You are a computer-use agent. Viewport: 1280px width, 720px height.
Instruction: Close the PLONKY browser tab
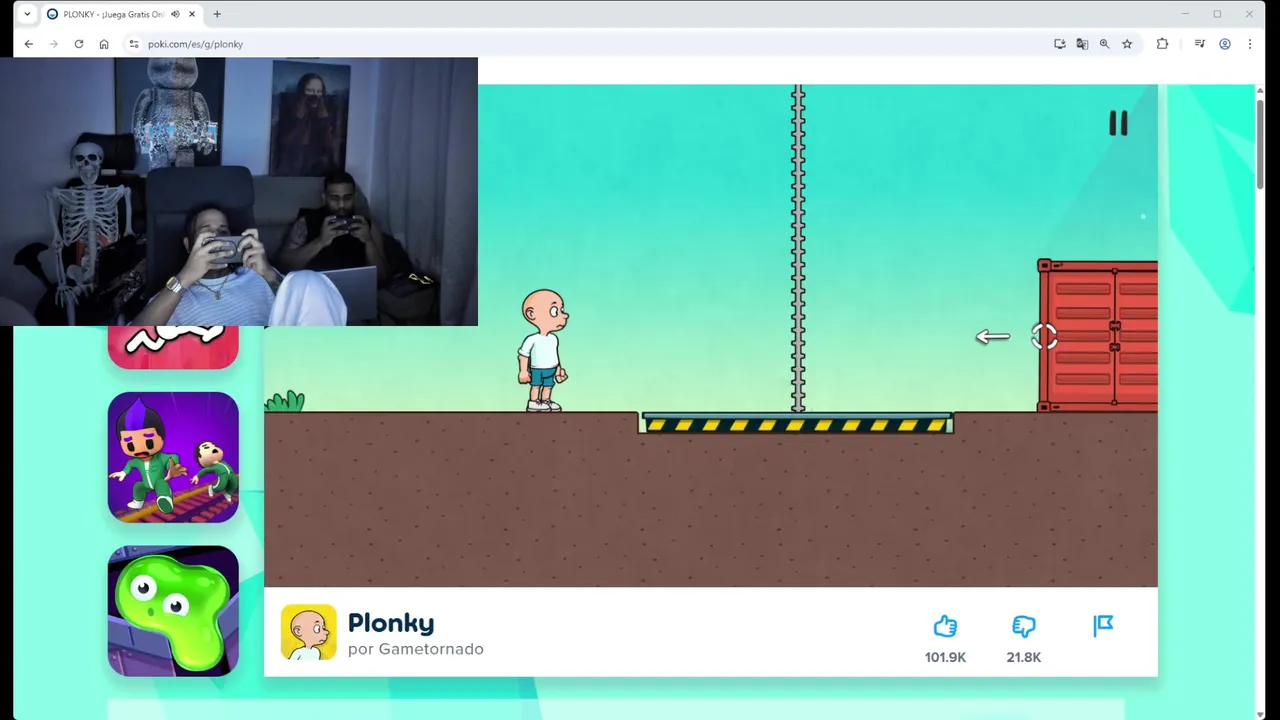pos(192,14)
